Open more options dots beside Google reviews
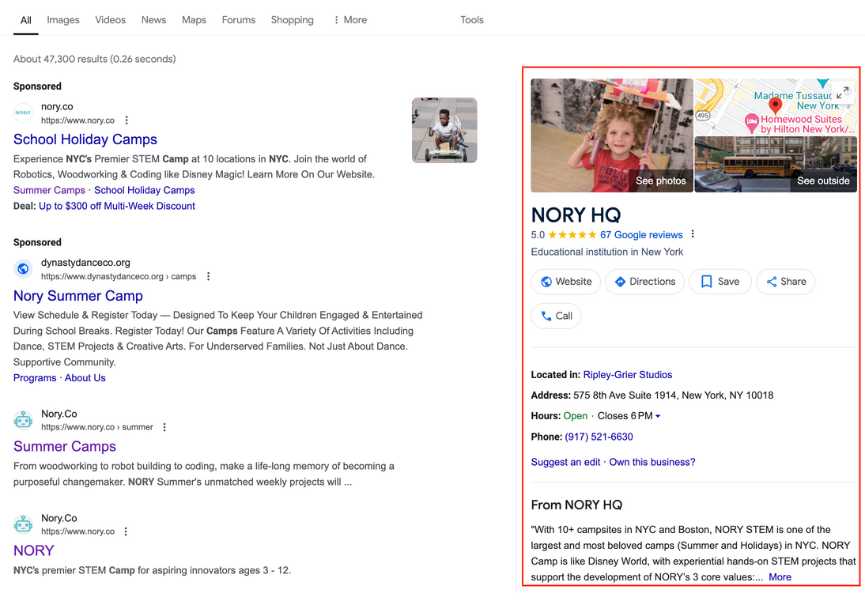Image resolution: width=865 pixels, height=600 pixels. (x=692, y=234)
